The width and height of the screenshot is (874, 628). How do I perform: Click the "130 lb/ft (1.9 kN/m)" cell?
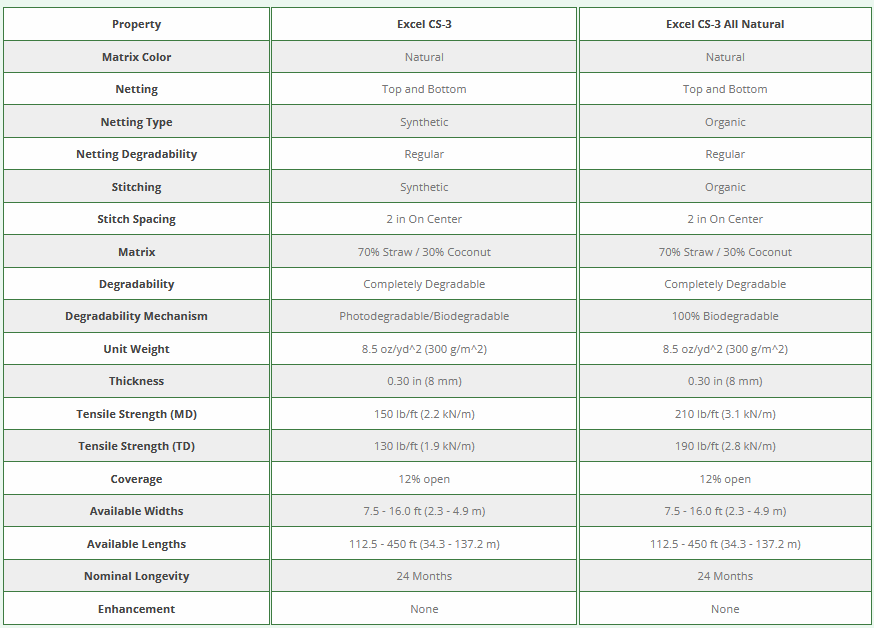pos(424,446)
